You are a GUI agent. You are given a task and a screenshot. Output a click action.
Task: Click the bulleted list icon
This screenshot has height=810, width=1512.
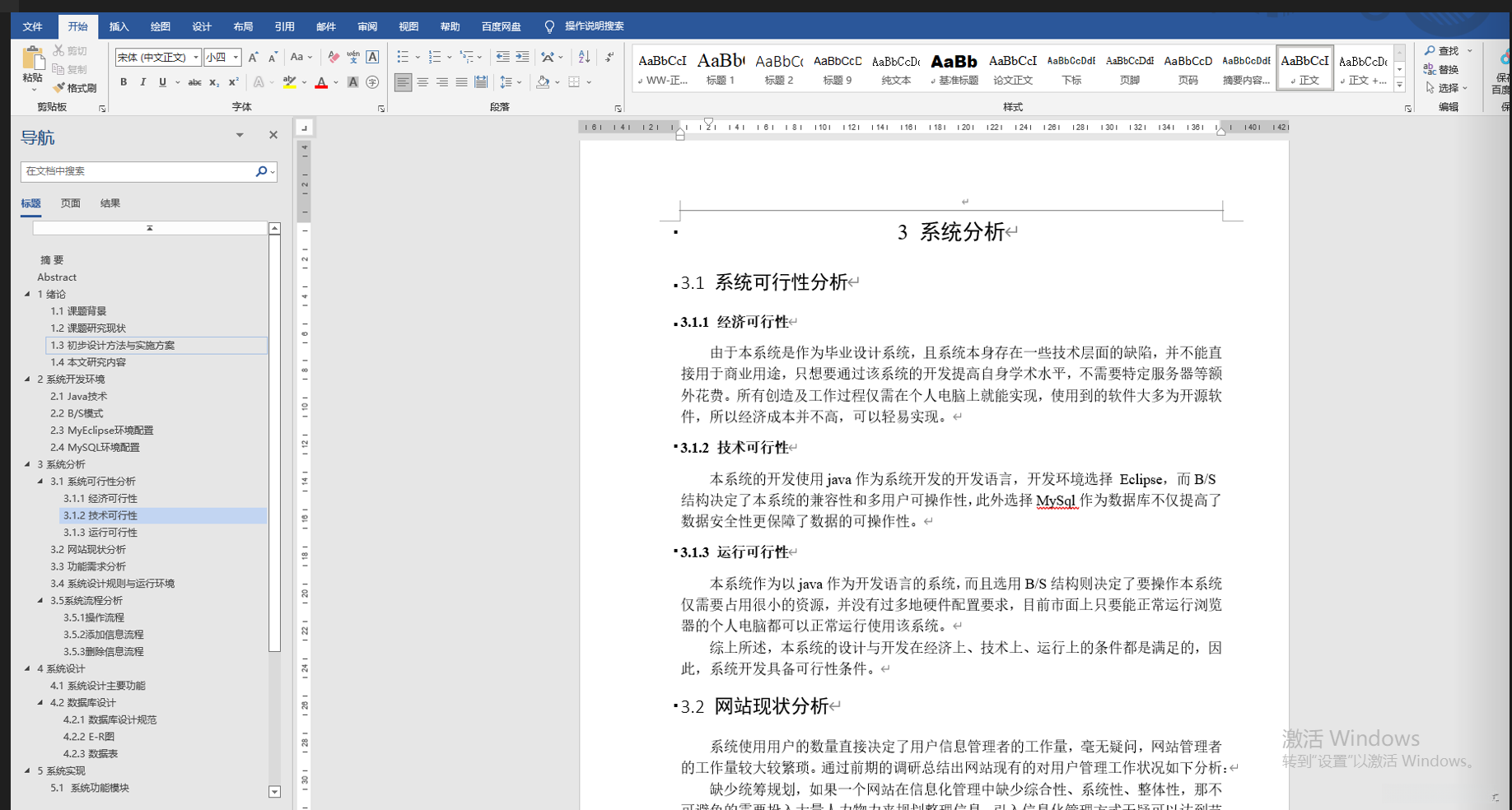[403, 57]
